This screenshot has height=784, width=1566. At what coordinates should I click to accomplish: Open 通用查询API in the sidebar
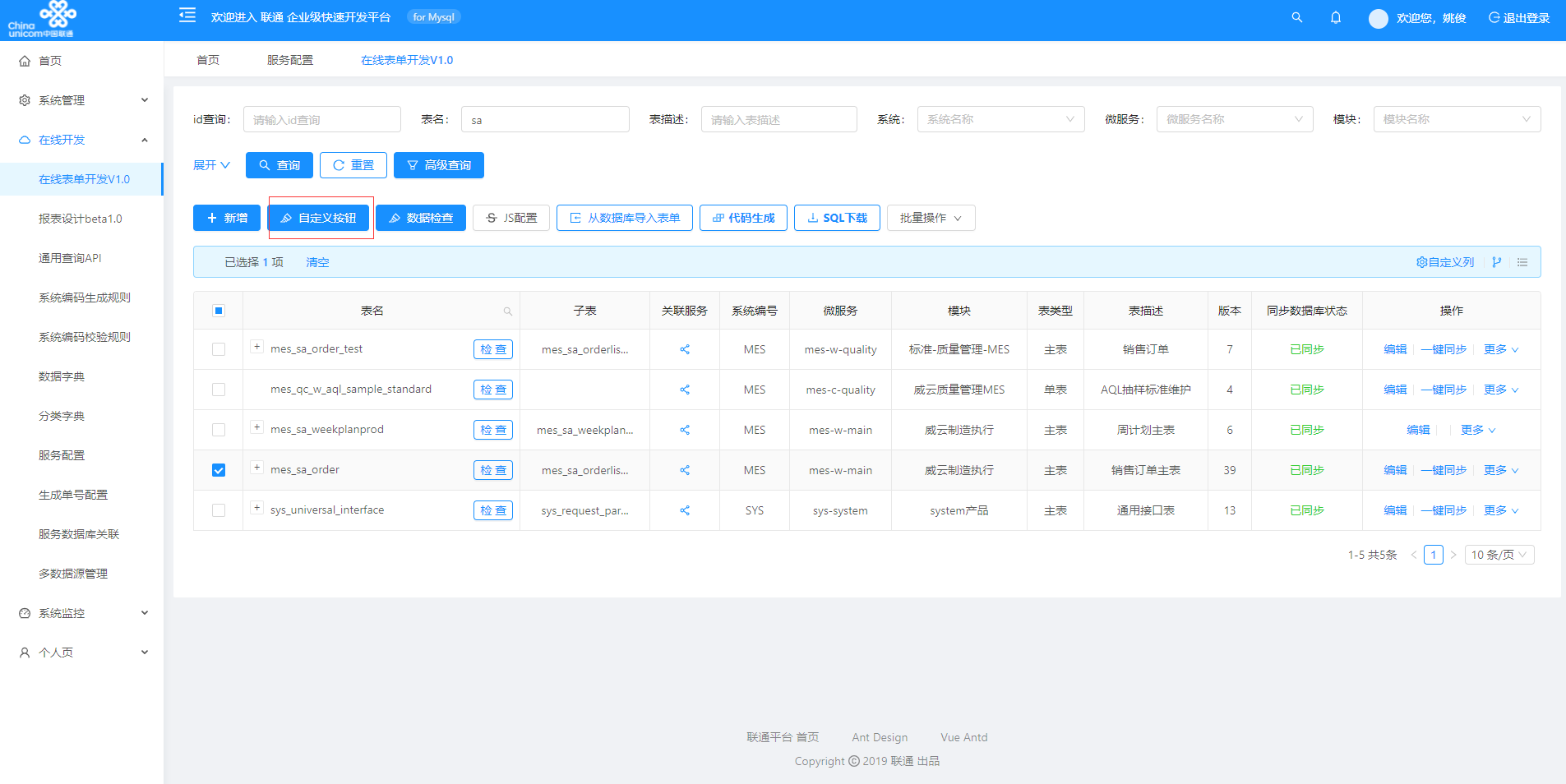(x=81, y=258)
